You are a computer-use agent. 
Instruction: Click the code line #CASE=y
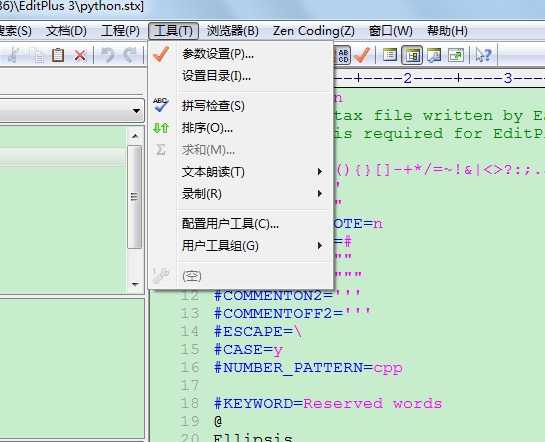[248, 350]
